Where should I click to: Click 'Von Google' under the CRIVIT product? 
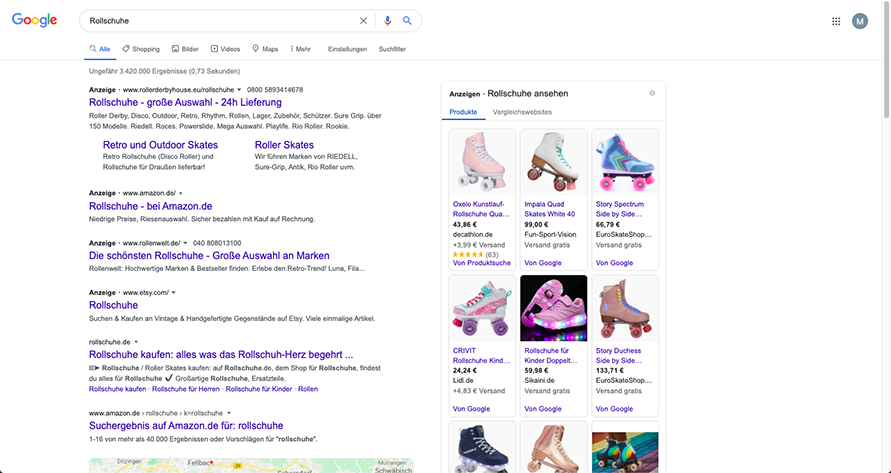click(x=471, y=409)
